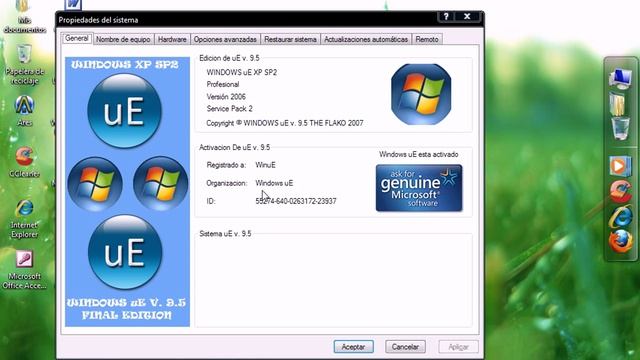Close the Propiedades del sistema dialog
The height and width of the screenshot is (360, 640).
click(x=467, y=16)
